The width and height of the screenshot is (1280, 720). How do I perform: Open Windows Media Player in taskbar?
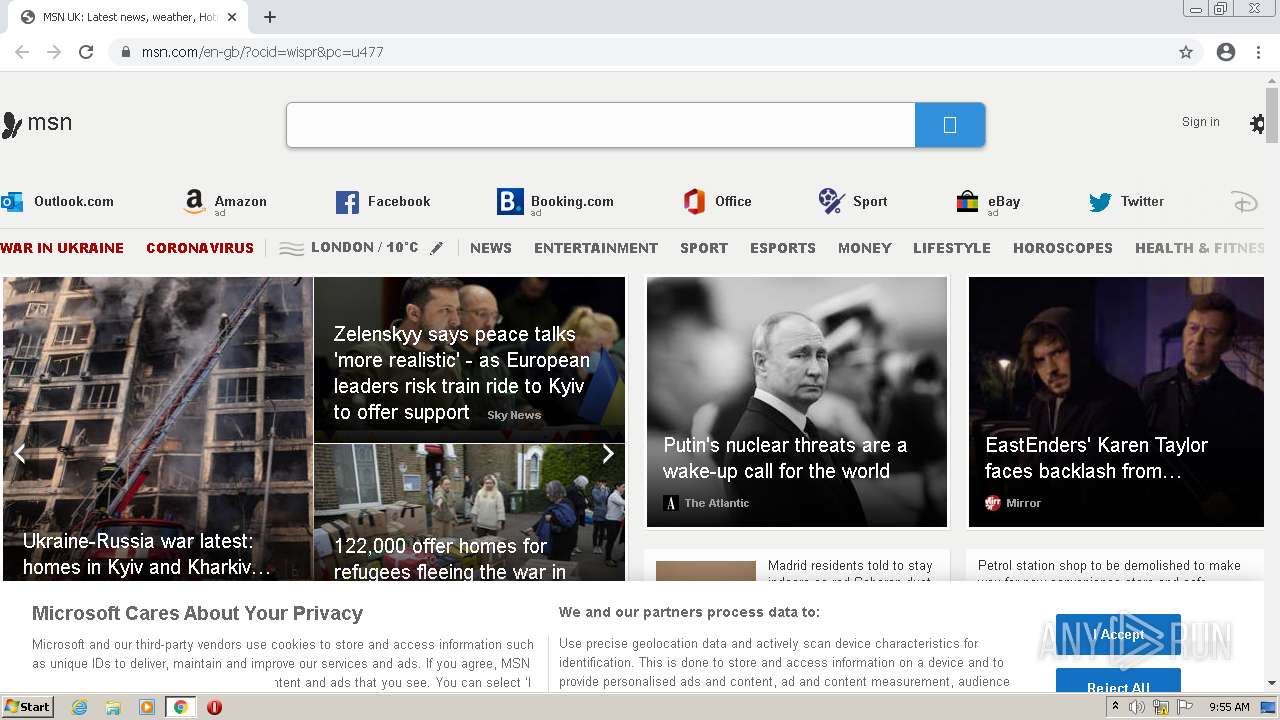coord(147,707)
